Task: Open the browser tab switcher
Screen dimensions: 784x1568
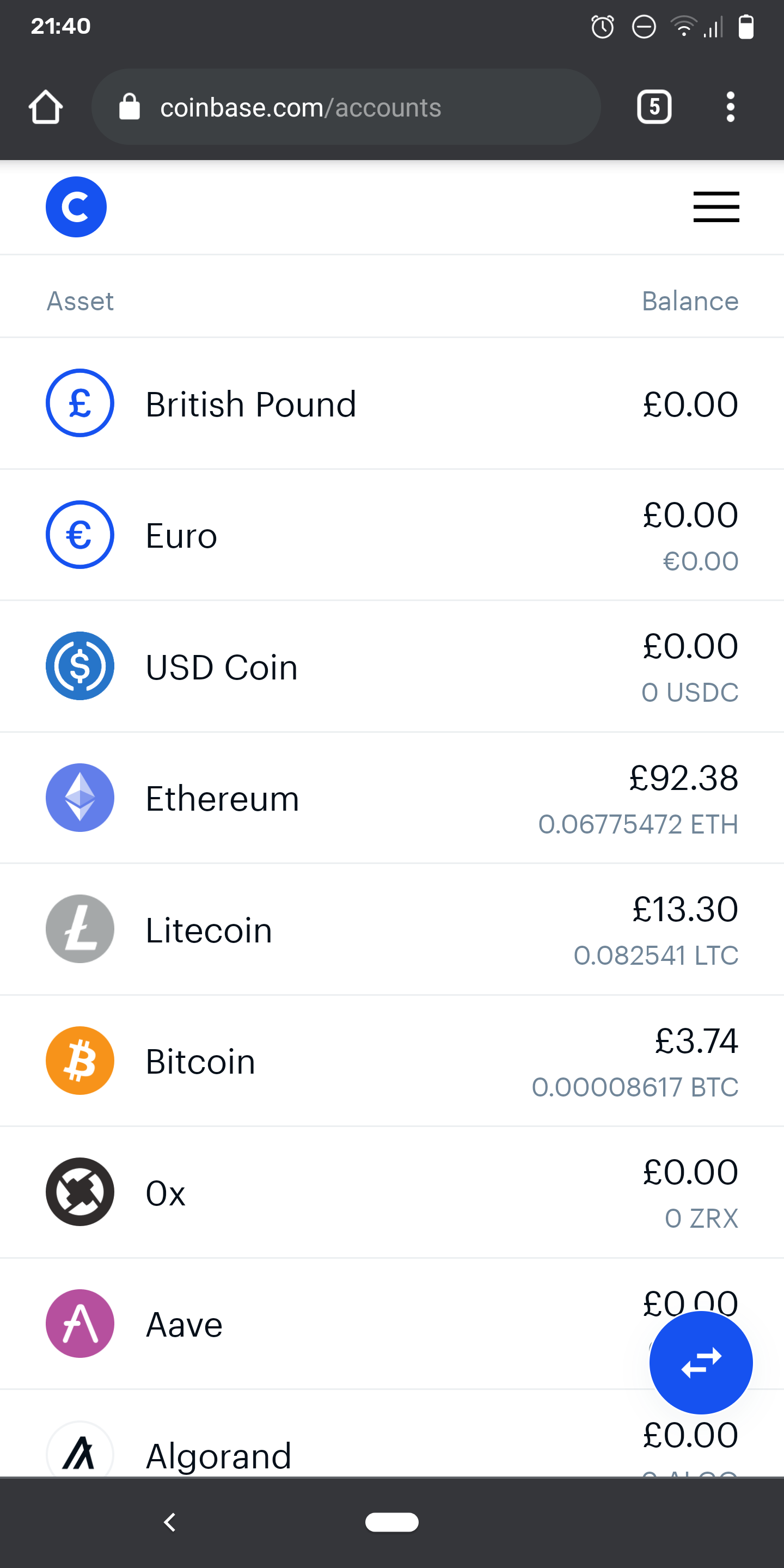Action: click(x=654, y=107)
